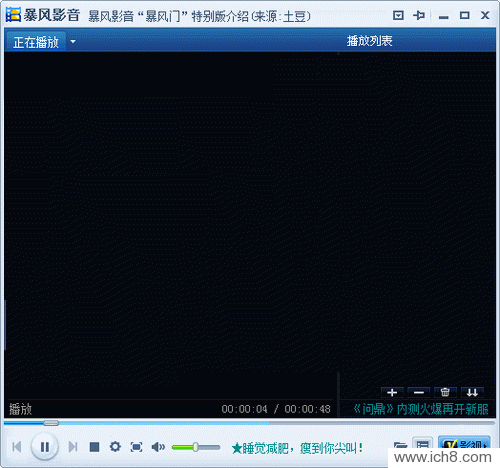Toggle the pin always-on-top icon
The image size is (500, 468).
click(419, 15)
